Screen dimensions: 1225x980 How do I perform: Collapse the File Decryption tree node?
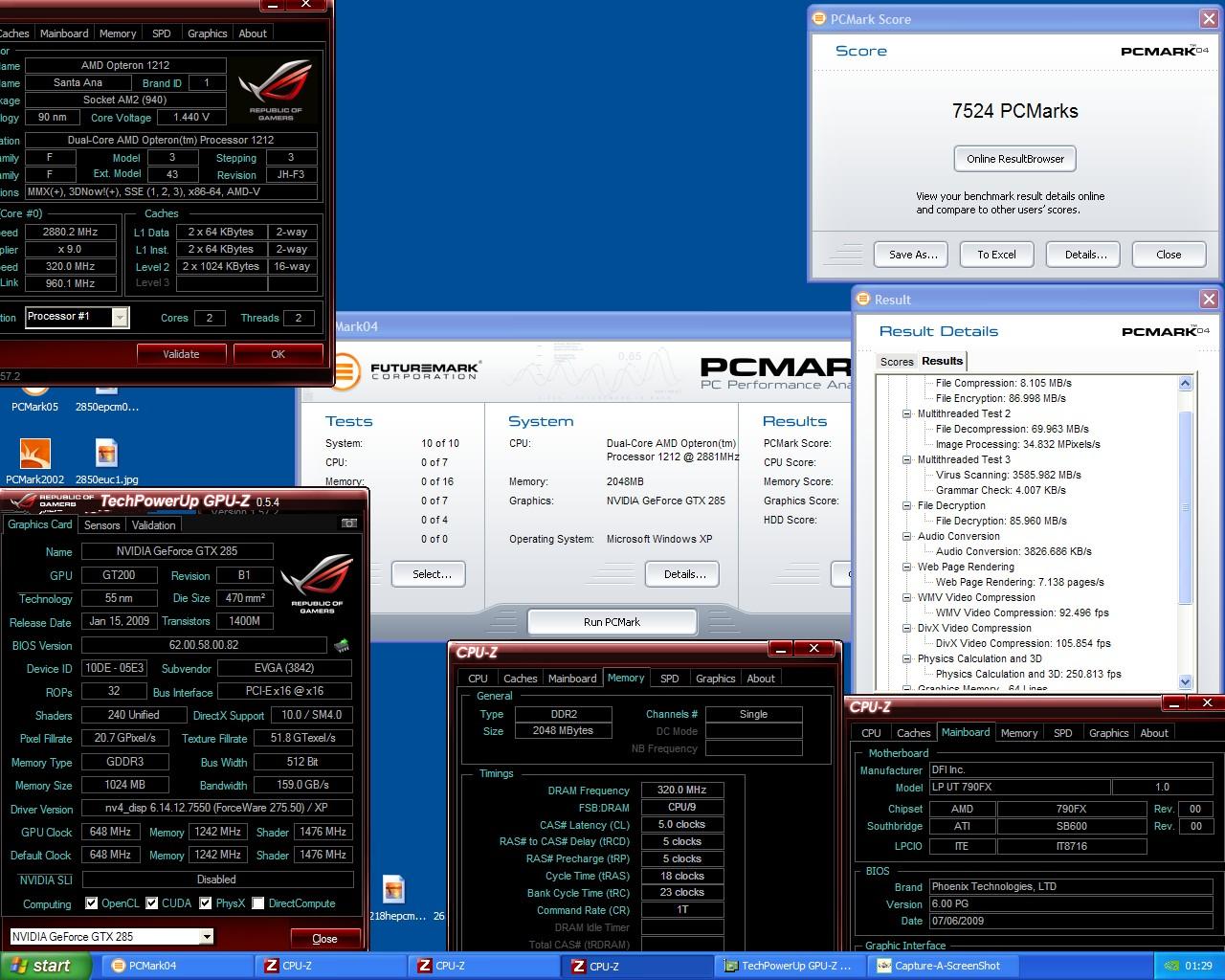(x=906, y=505)
